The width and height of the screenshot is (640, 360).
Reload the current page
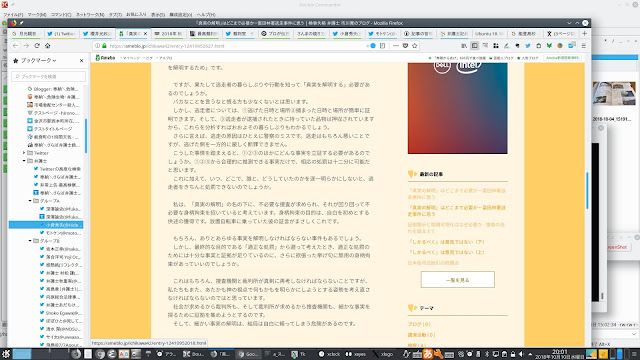(37, 46)
